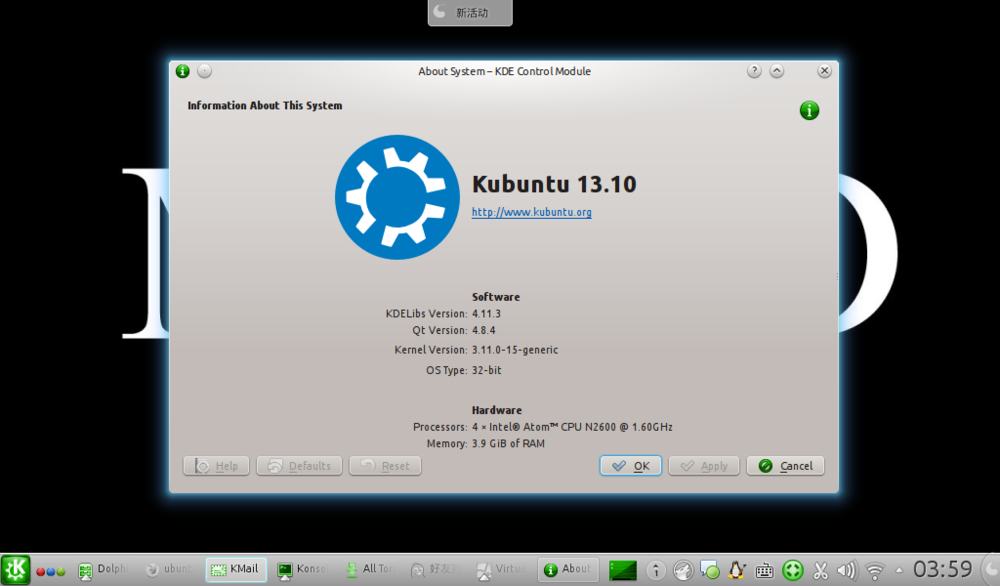Open the volume speaker tray icon
The image size is (1000, 586).
[846, 570]
